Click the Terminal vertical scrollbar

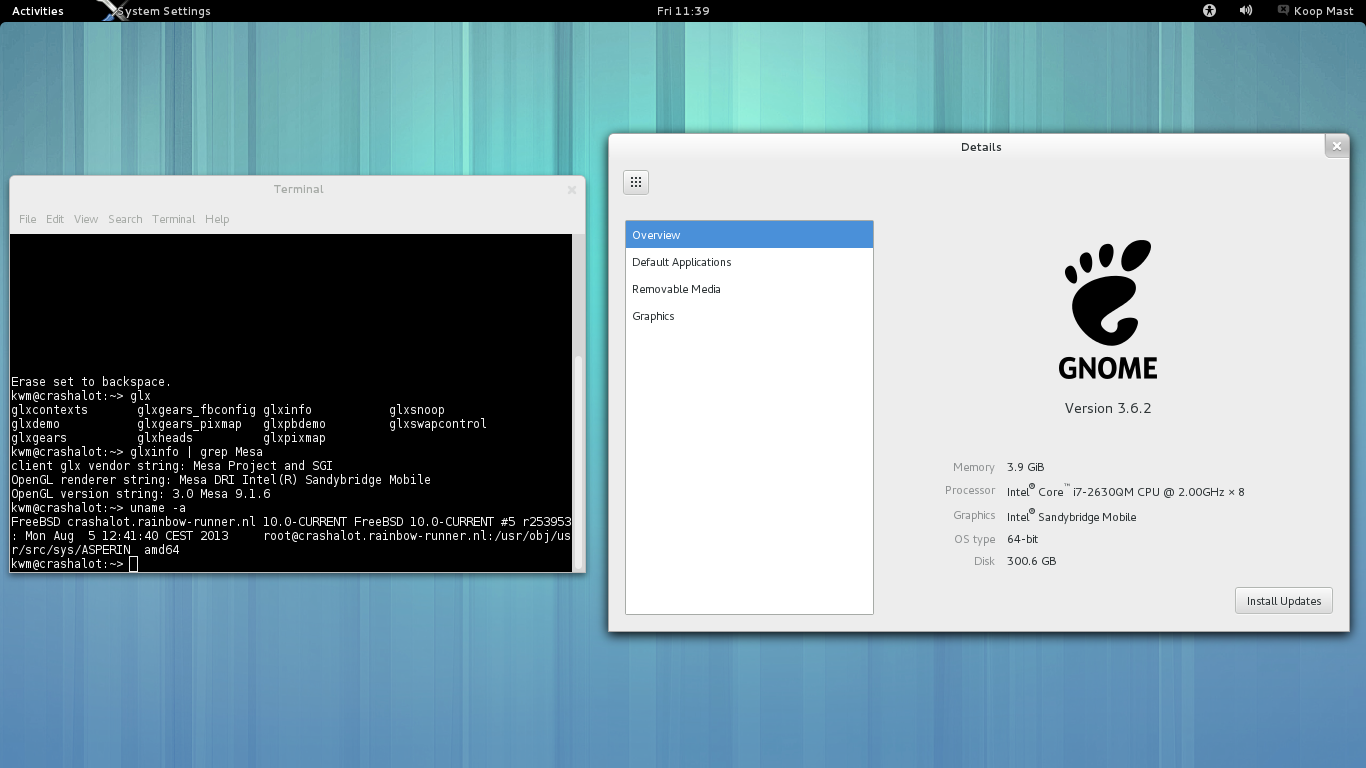[x=577, y=460]
